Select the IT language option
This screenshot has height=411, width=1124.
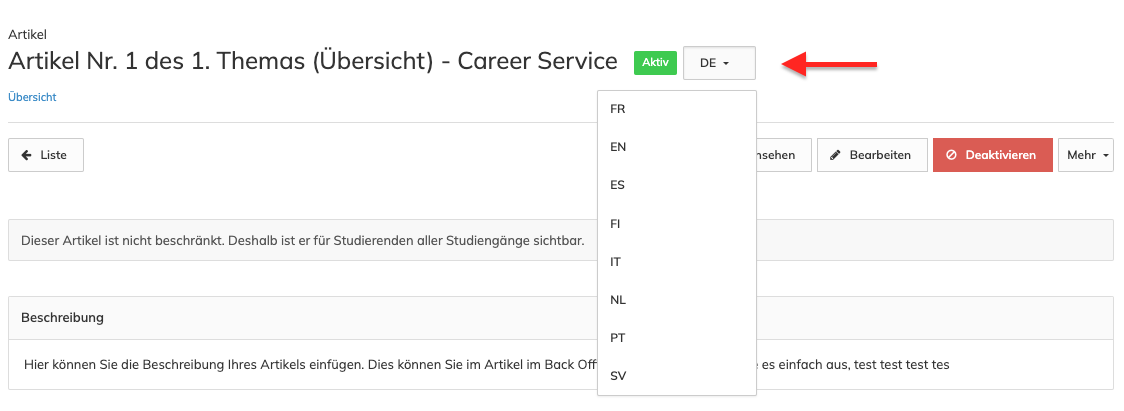(616, 261)
